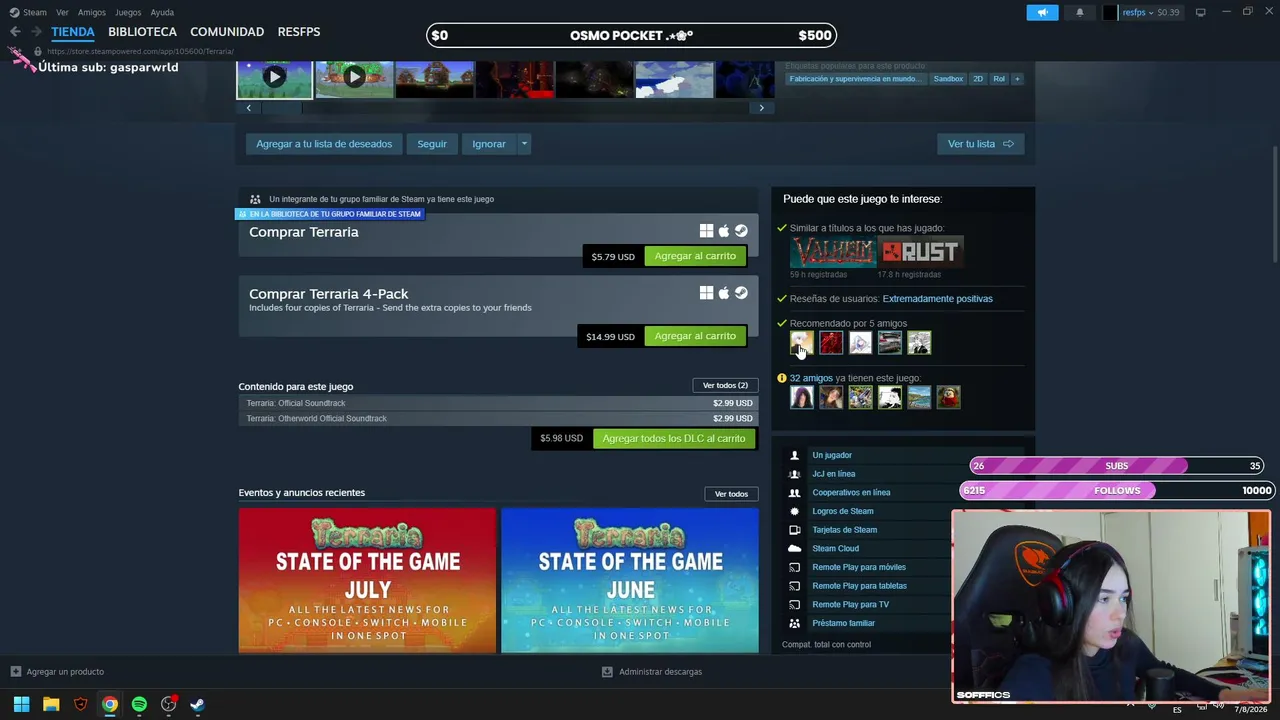Show previous screenshots with the left arrow

(x=248, y=108)
